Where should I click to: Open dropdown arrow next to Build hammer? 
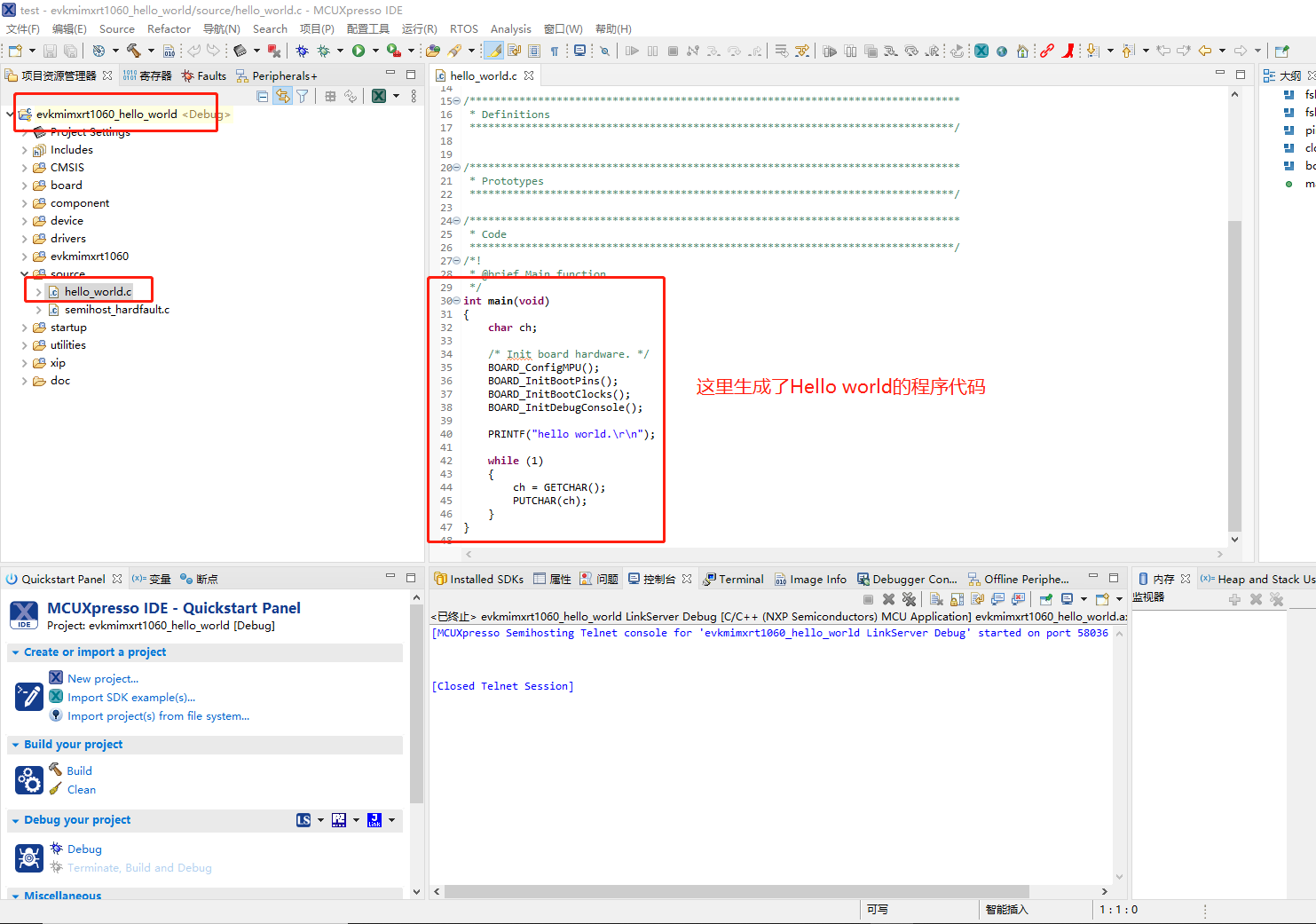[x=151, y=51]
